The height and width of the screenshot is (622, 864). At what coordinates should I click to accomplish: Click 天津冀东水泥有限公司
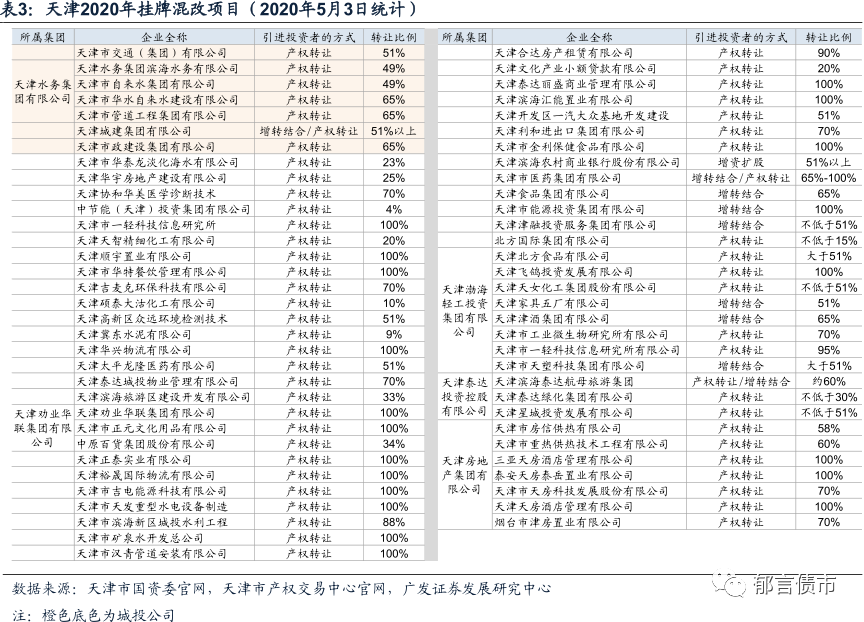click(x=134, y=334)
